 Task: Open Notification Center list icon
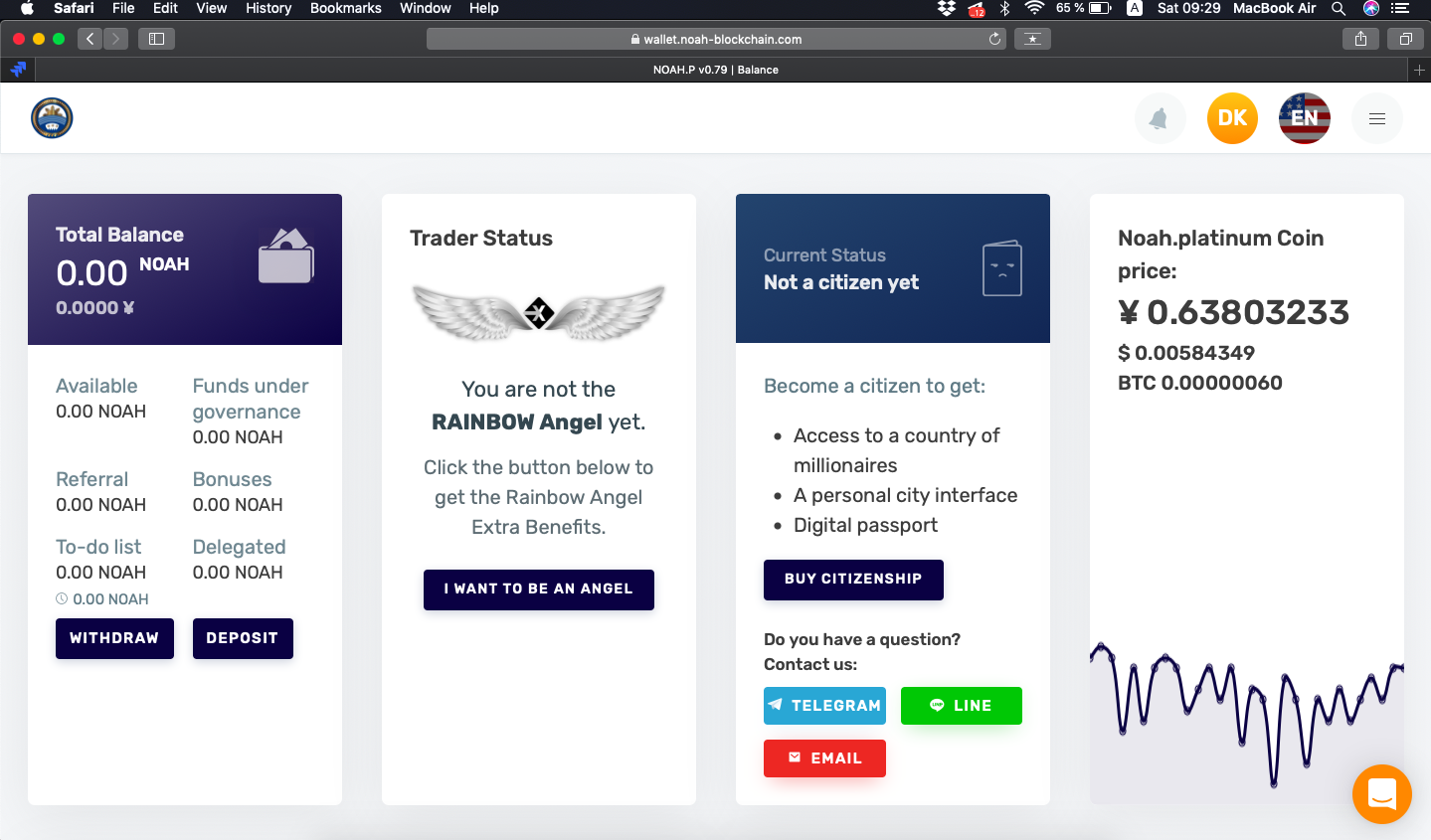tap(1400, 8)
